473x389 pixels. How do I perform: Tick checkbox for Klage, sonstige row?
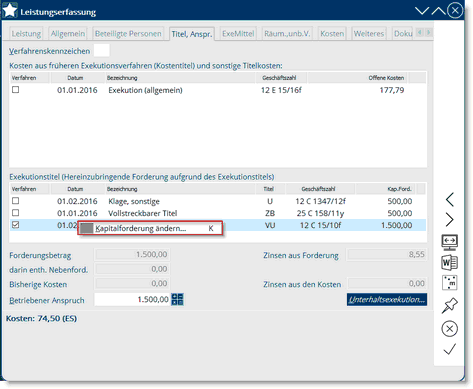point(15,201)
